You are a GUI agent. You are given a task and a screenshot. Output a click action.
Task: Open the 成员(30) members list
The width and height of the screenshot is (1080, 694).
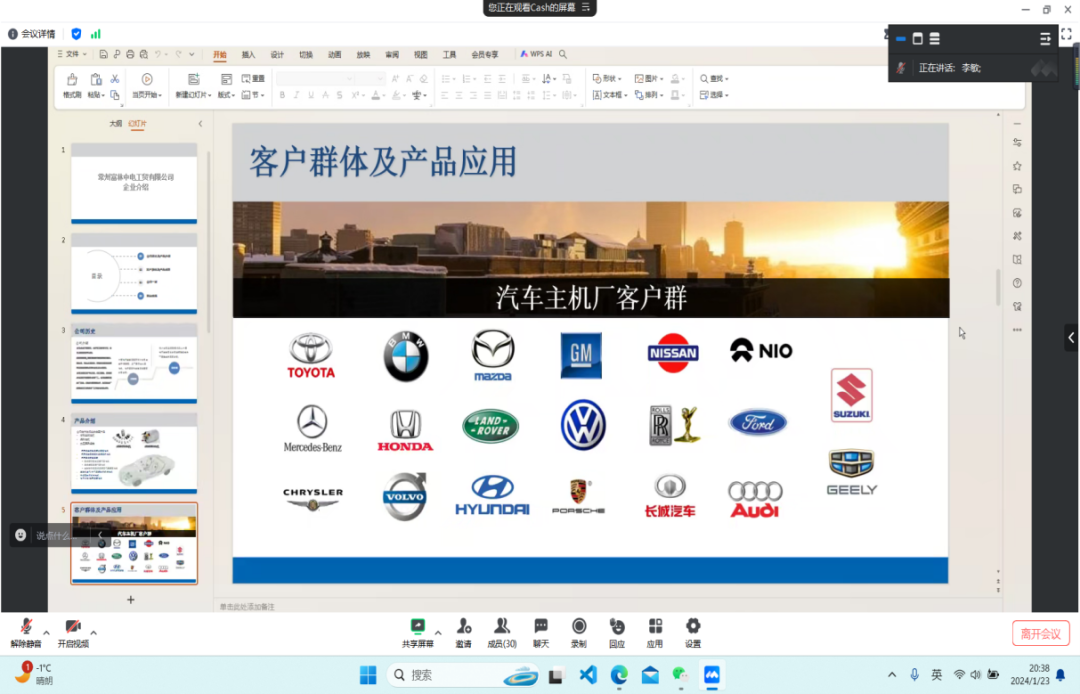click(x=502, y=627)
